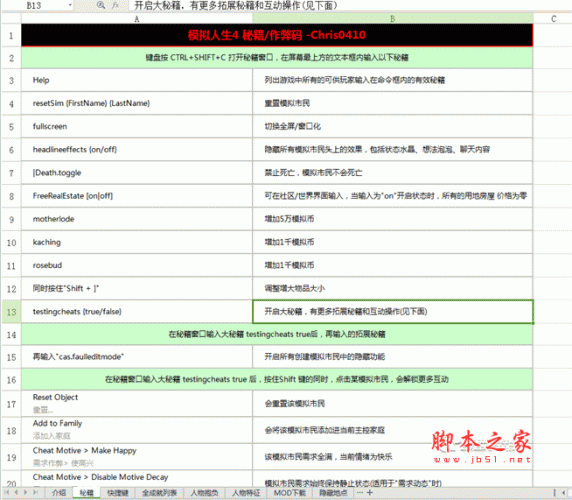Select row 9 header

pyautogui.click(x=11, y=219)
